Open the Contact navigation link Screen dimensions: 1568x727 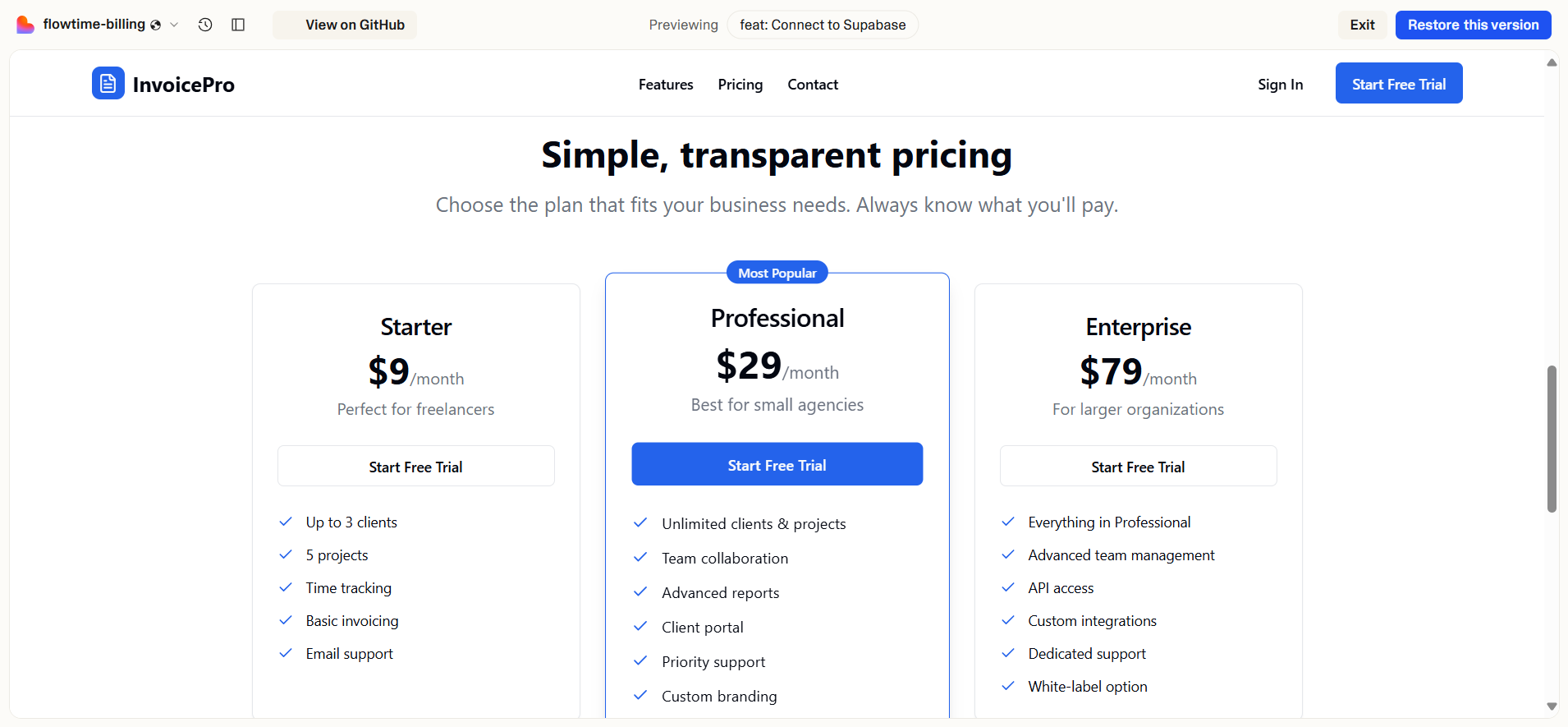point(813,85)
